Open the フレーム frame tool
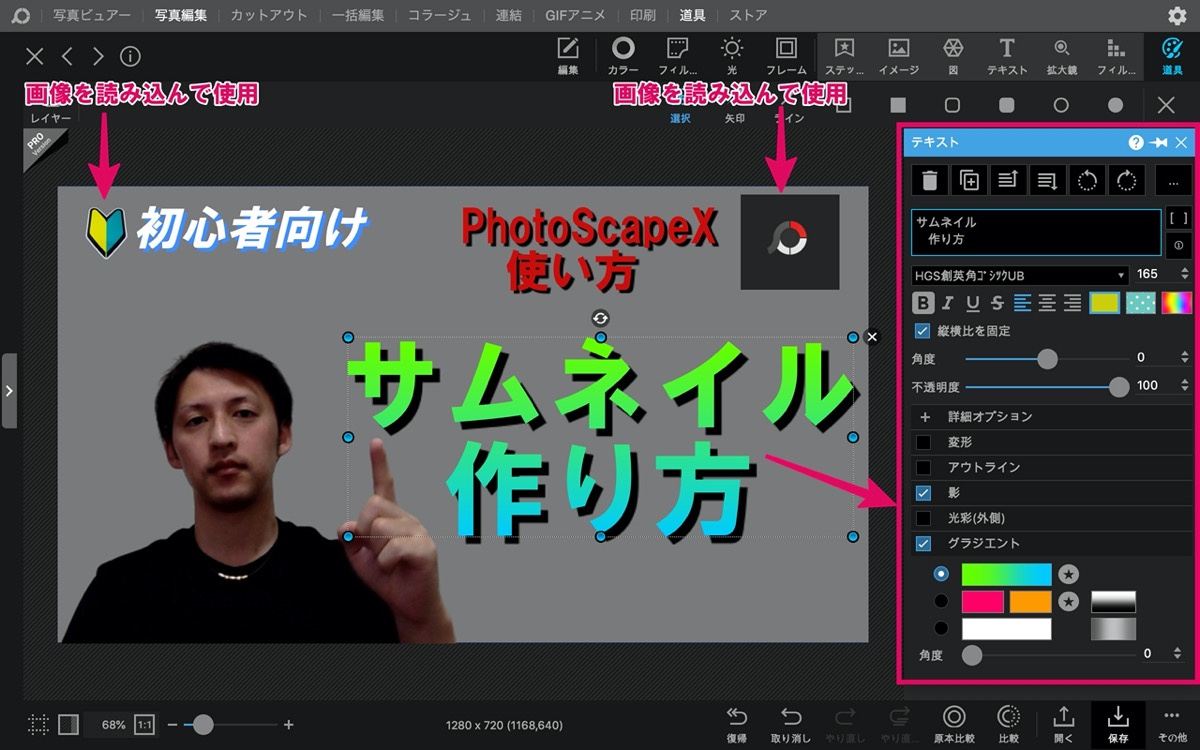The width and height of the screenshot is (1200, 750). (787, 56)
